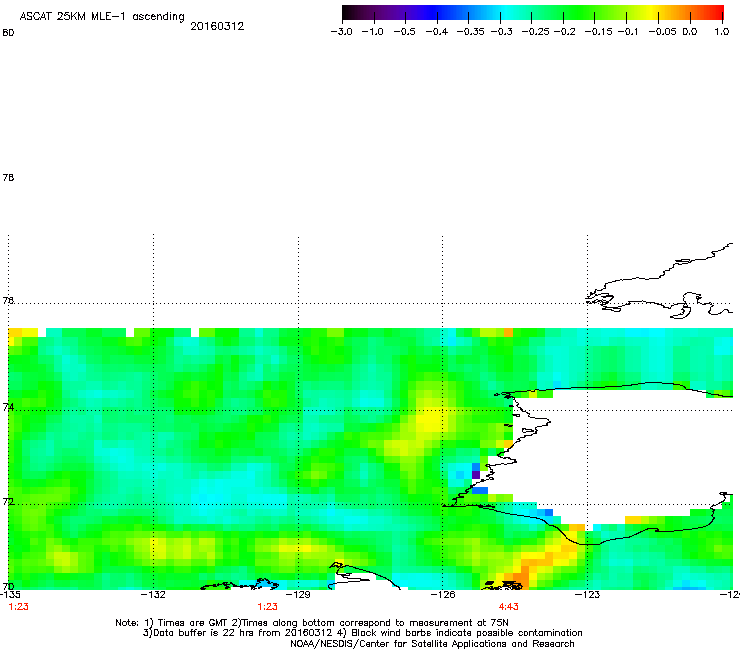Click the NOAA/NESDIS credit line
Screen dimensions: 740x650
(x=432, y=644)
